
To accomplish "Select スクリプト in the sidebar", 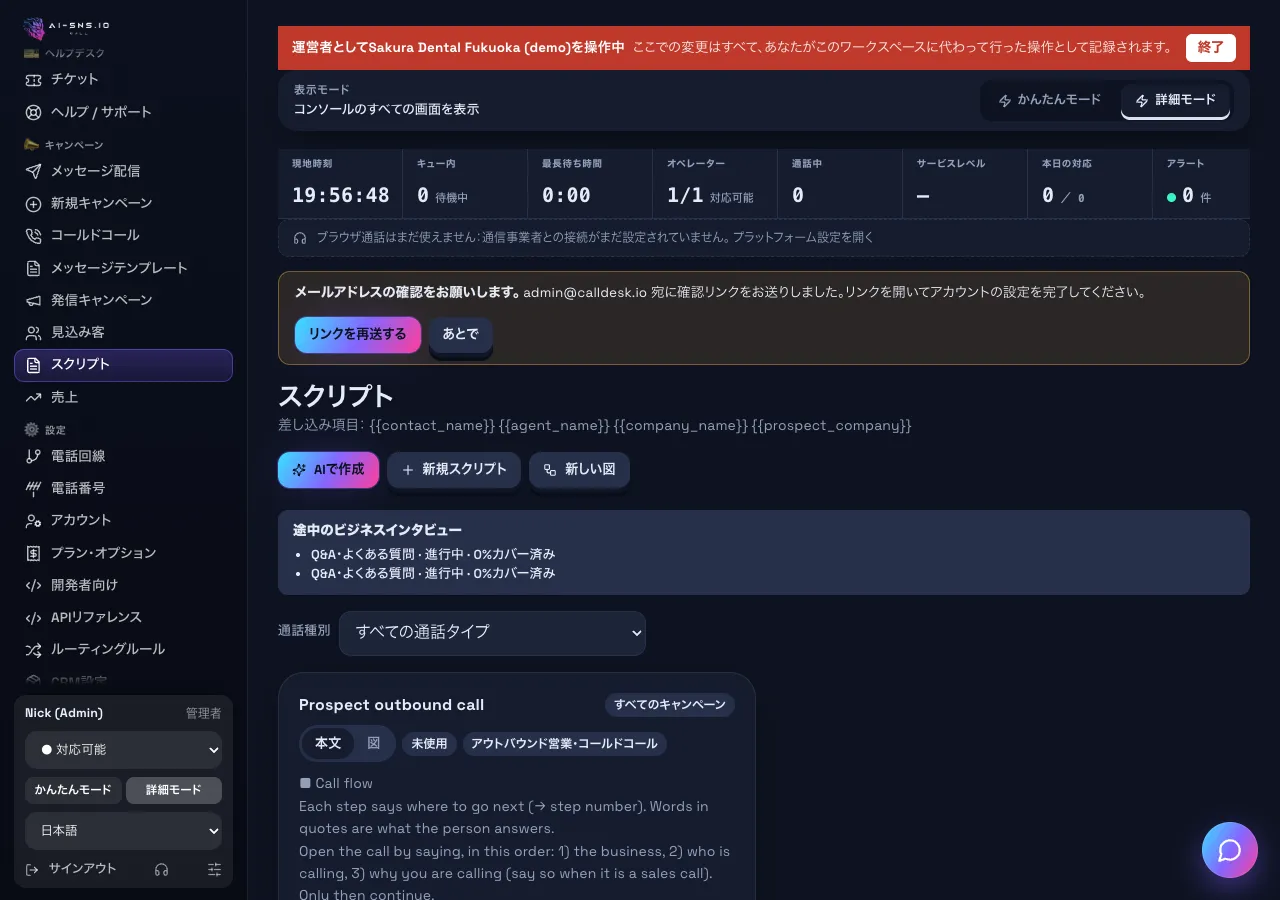I will [x=124, y=365].
